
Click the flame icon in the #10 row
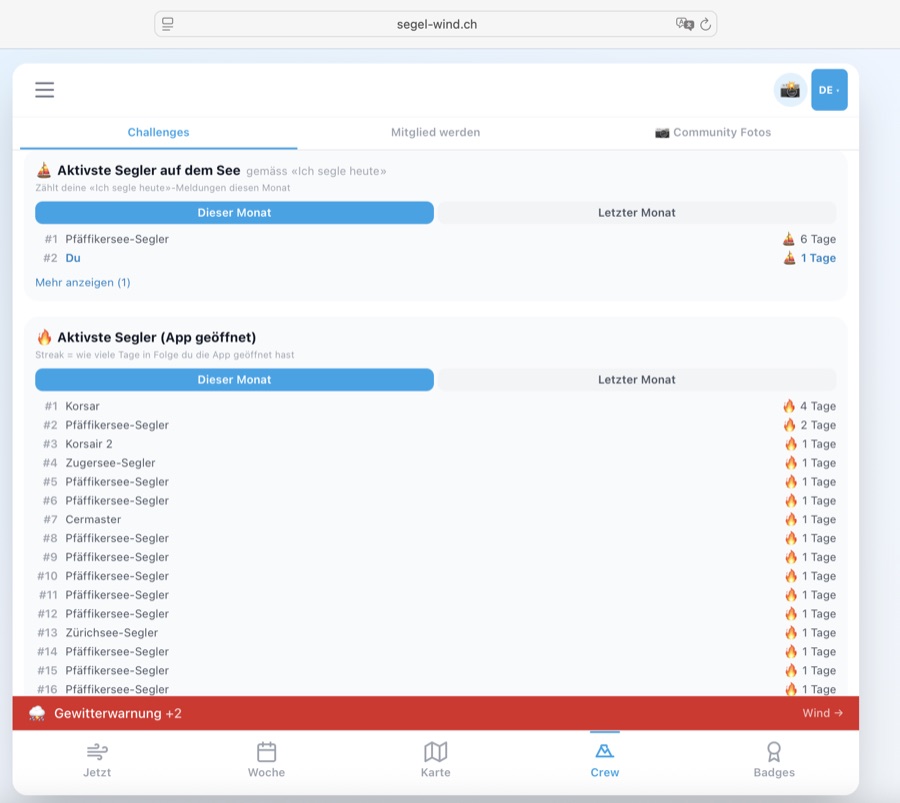tap(791, 576)
